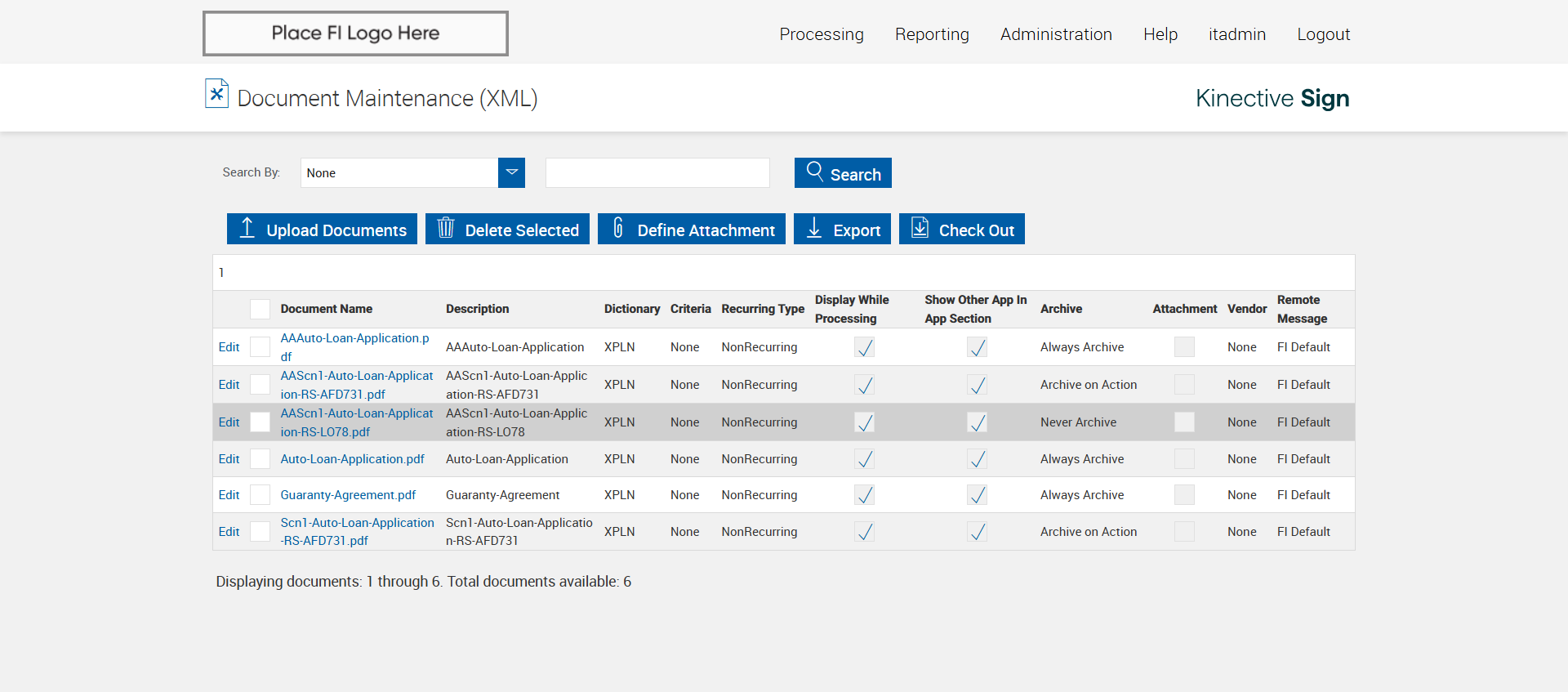
Task: Expand the Administration menu
Action: pyautogui.click(x=1055, y=34)
